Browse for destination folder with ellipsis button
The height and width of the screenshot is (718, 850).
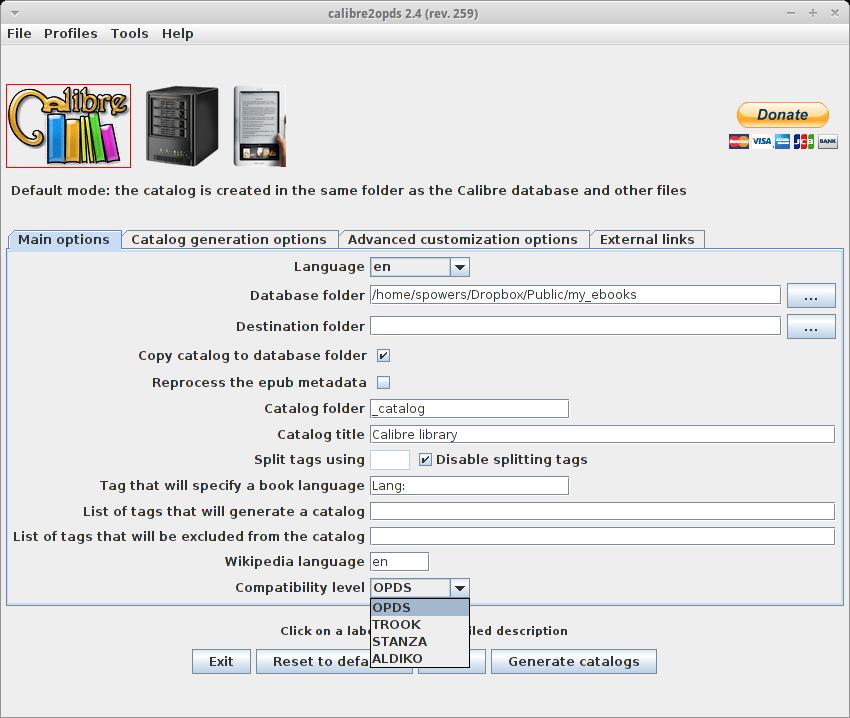point(810,327)
